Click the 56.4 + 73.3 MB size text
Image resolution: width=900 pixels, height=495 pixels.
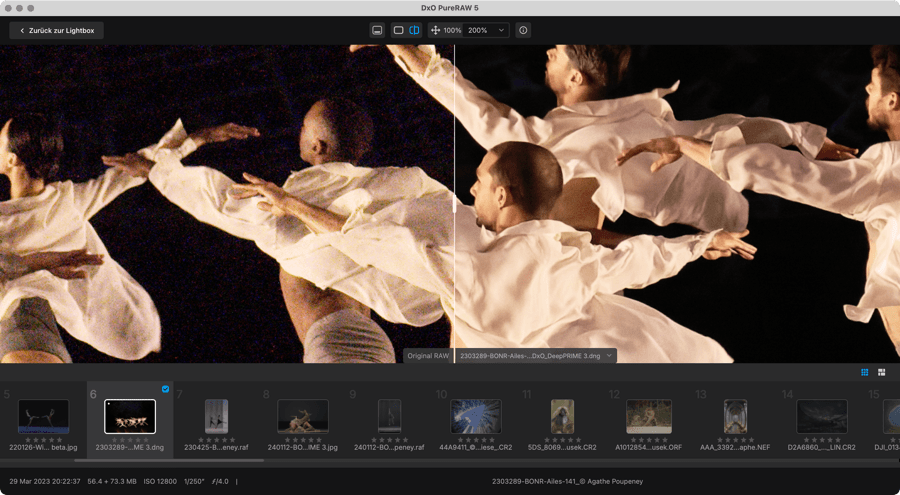111,481
